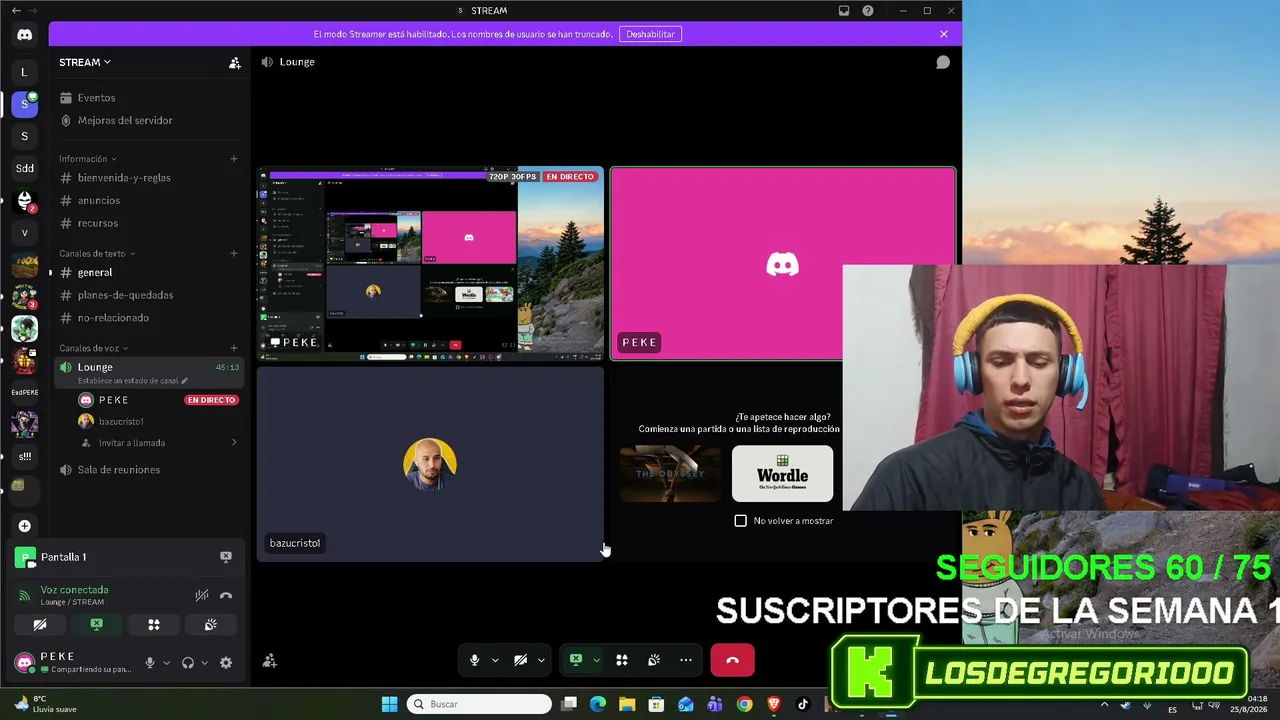The width and height of the screenshot is (1280, 720).
Task: Toggle camera button in voice panel
Action: [x=40, y=625]
